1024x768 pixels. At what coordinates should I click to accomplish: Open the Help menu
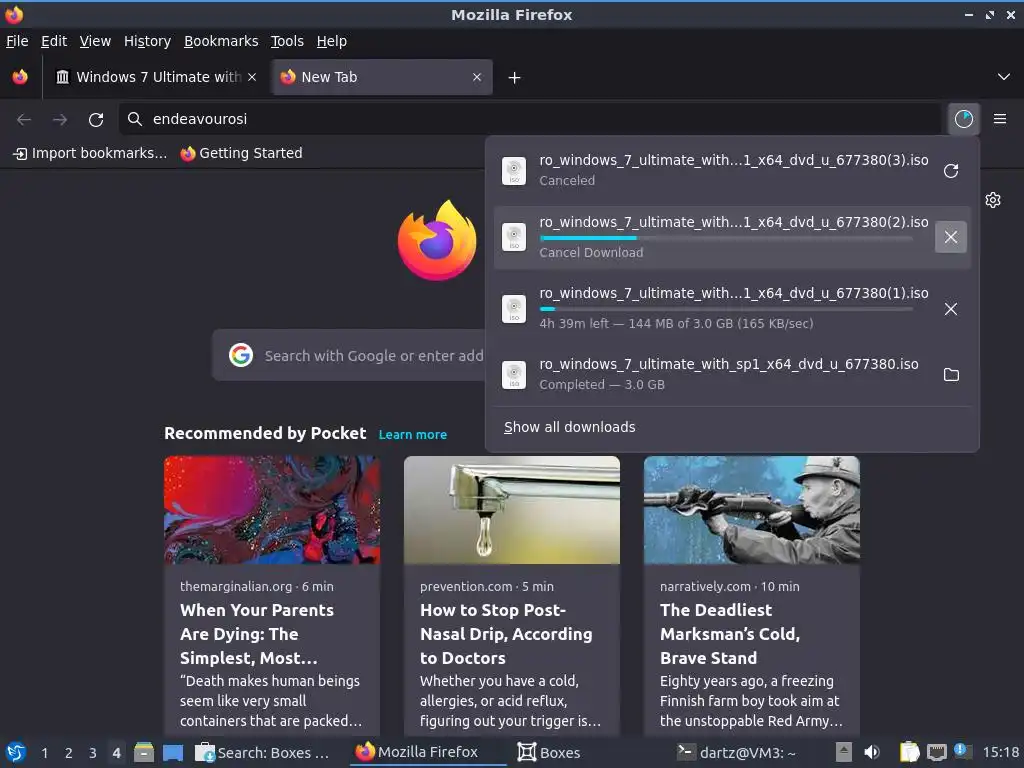click(x=332, y=41)
